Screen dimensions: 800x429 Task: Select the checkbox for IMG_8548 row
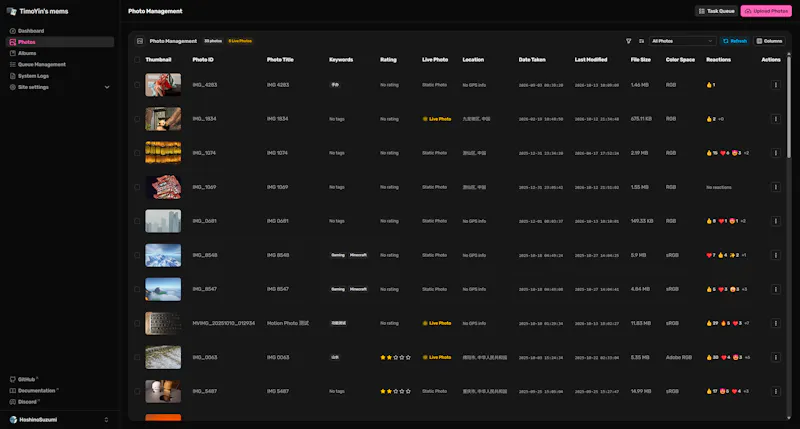(137, 255)
